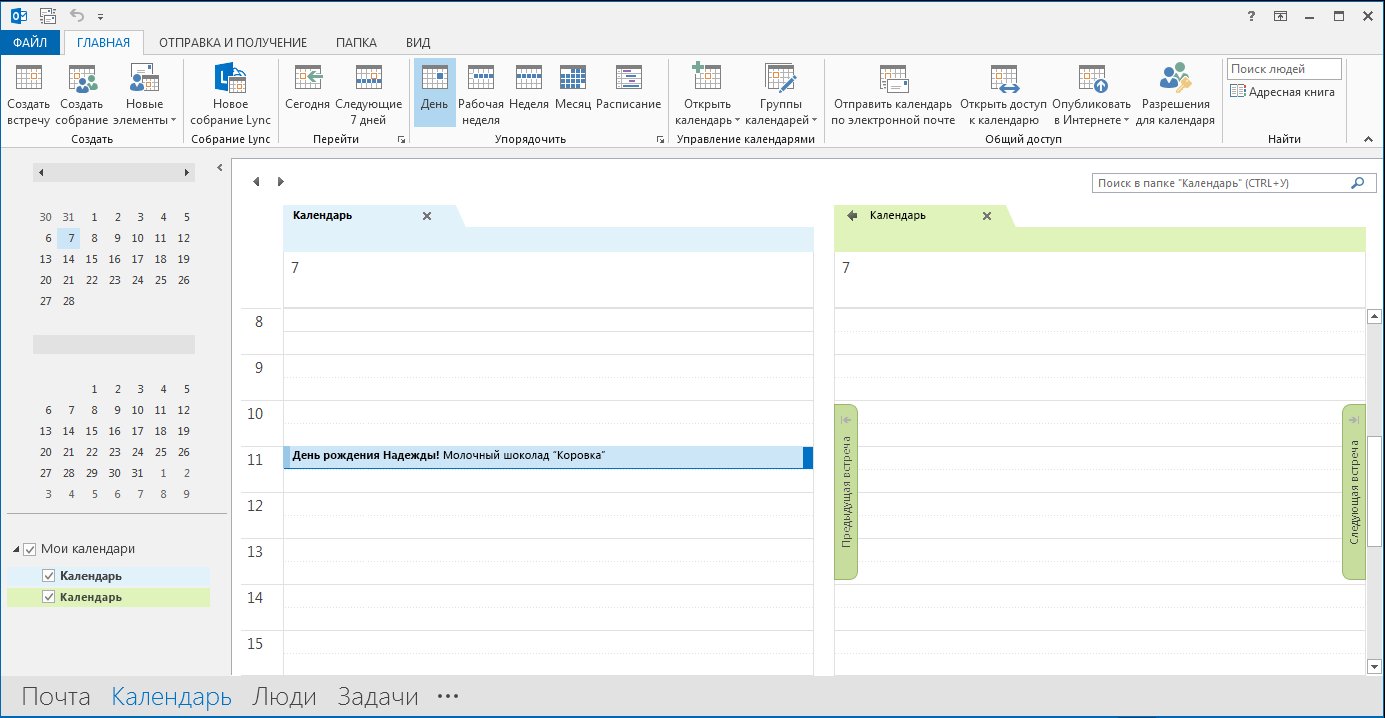1385x718 pixels.
Task: Start a new Lync meeting
Action: 231,93
